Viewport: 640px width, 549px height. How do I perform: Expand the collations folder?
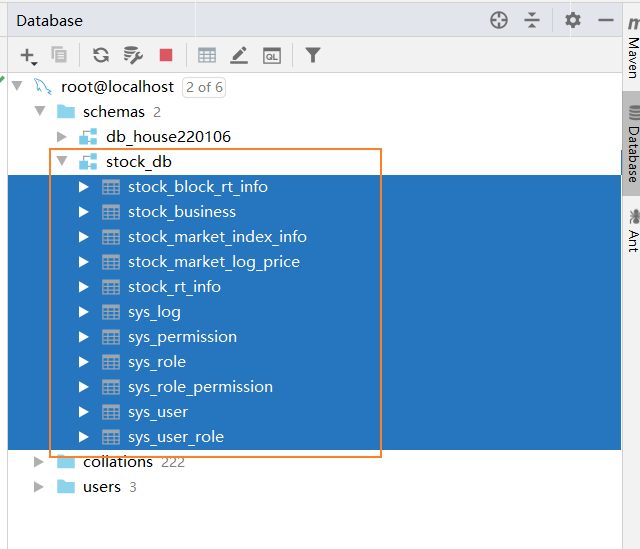39,462
